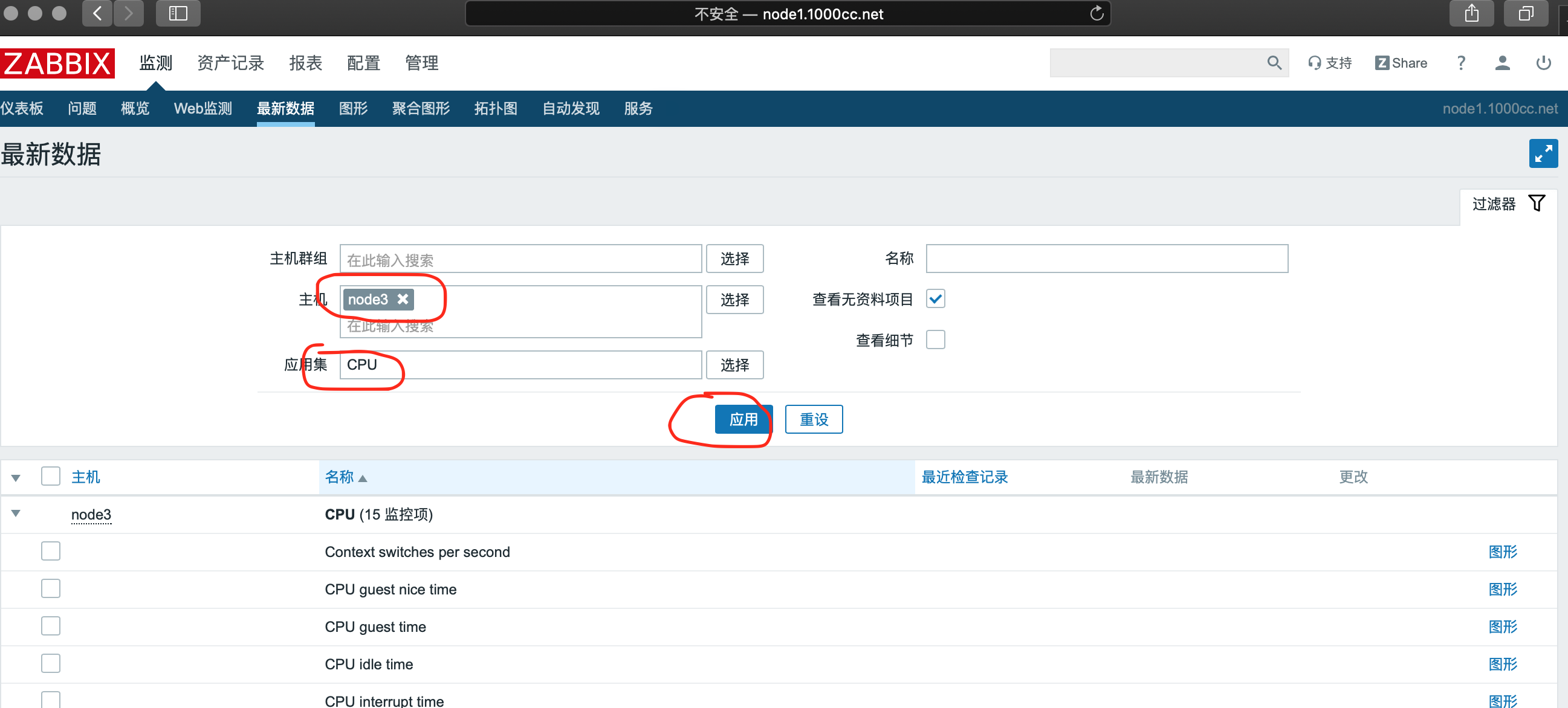
Task: Click the help question mark icon
Action: pos(1461,63)
